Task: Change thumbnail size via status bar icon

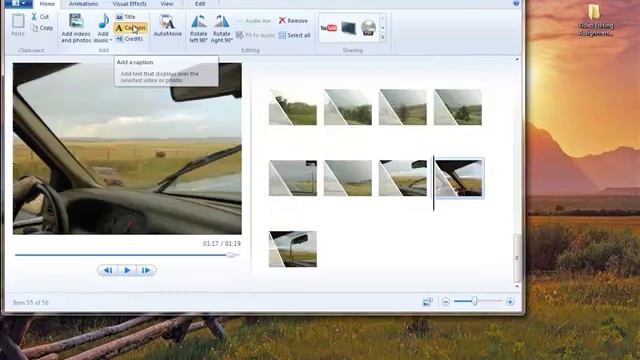Action: coord(427,302)
